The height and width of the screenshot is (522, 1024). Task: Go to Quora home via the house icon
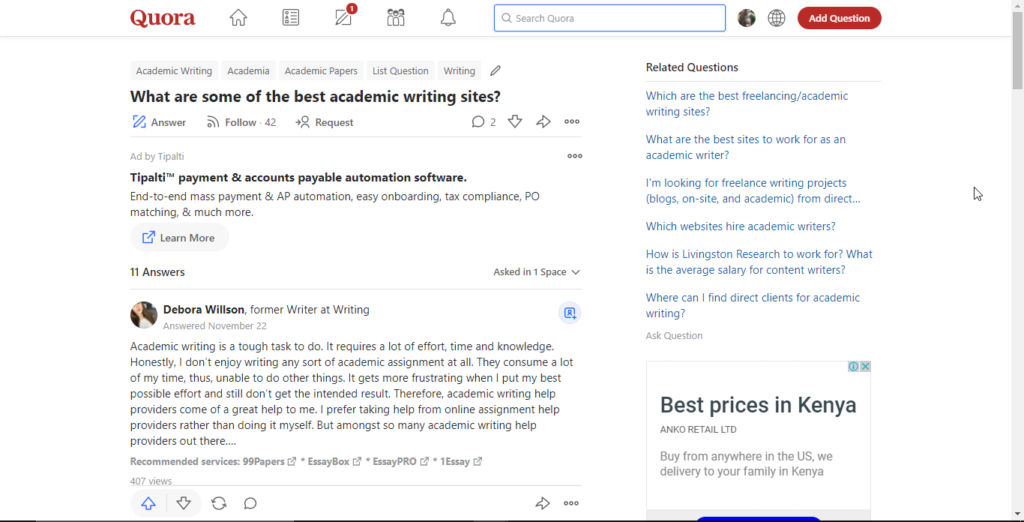[x=238, y=18]
